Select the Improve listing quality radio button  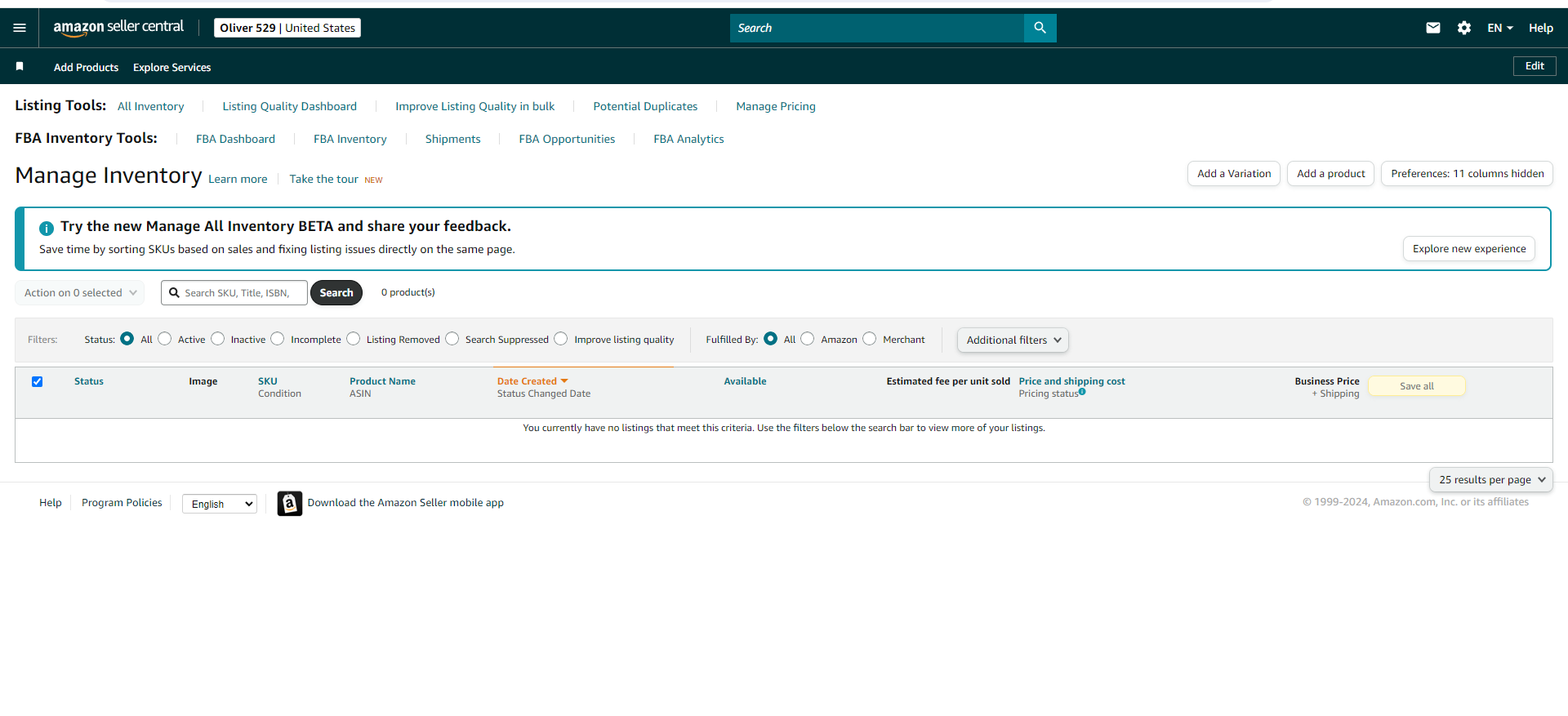click(x=561, y=338)
